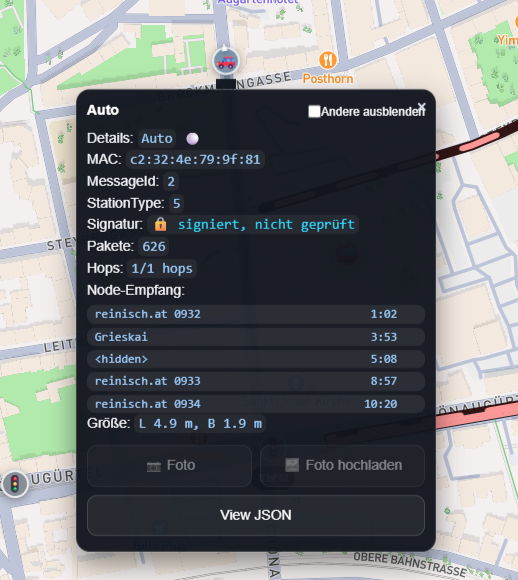Select MAC address c2:32:4e:79:9f:81
The height and width of the screenshot is (580, 518).
click(195, 159)
